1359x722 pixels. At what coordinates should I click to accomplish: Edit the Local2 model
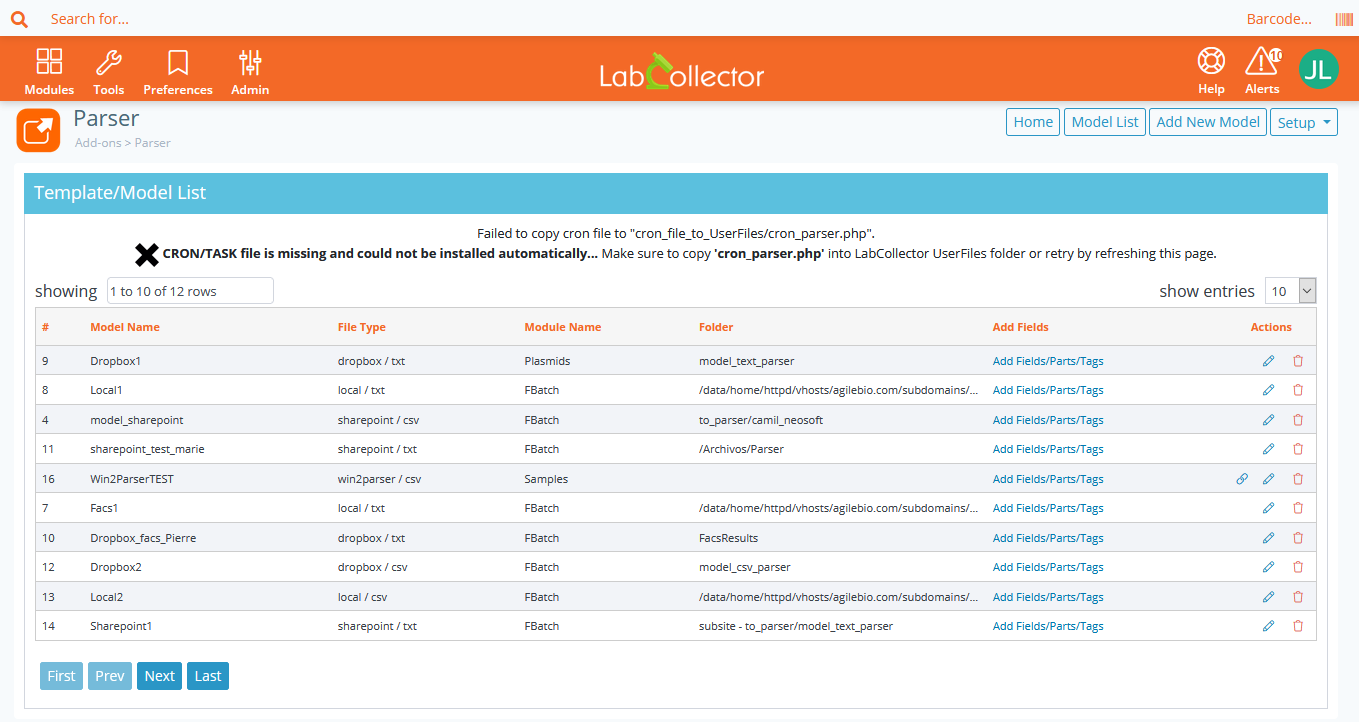click(x=1269, y=597)
